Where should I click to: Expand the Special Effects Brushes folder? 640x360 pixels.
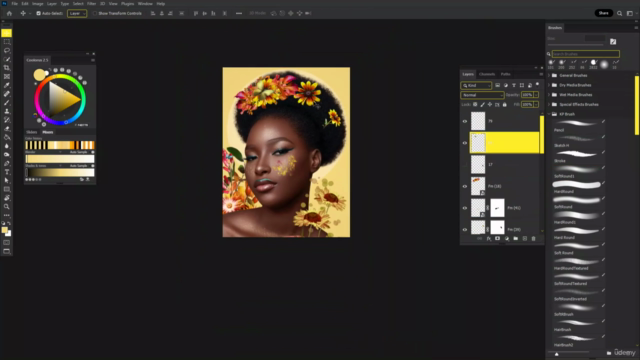549,104
